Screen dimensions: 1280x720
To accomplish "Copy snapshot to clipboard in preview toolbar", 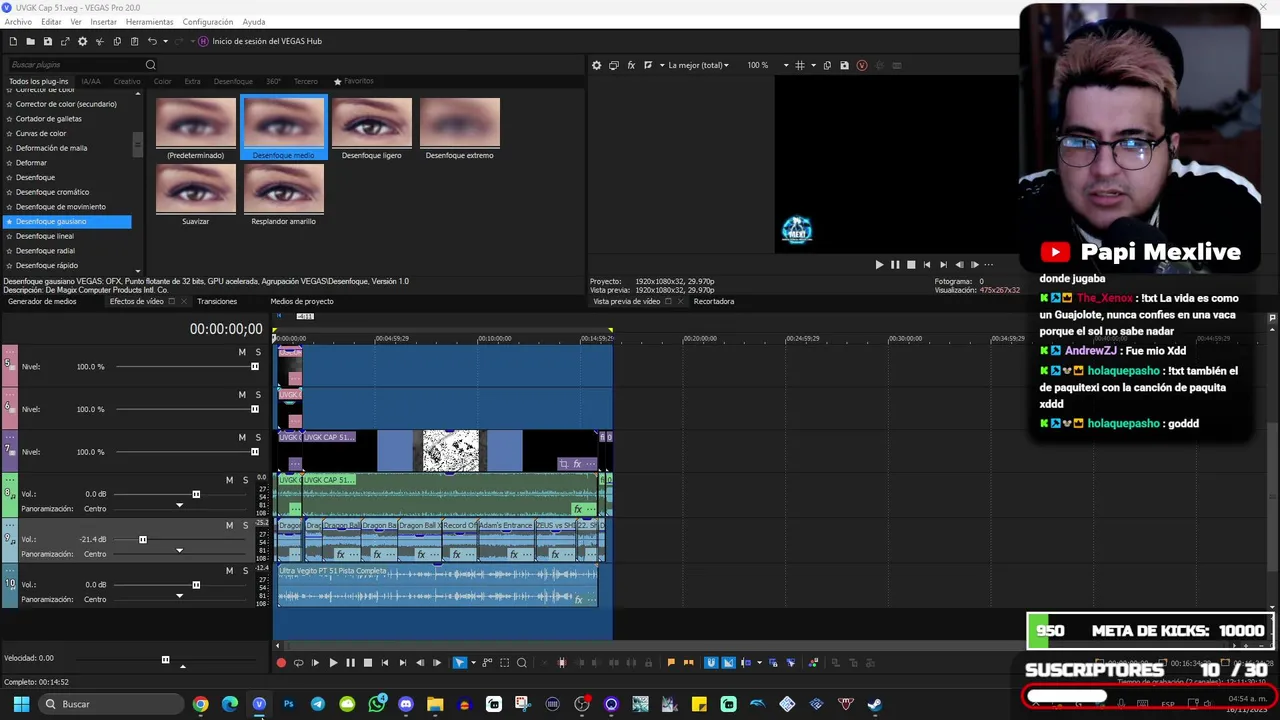I will pyautogui.click(x=828, y=65).
